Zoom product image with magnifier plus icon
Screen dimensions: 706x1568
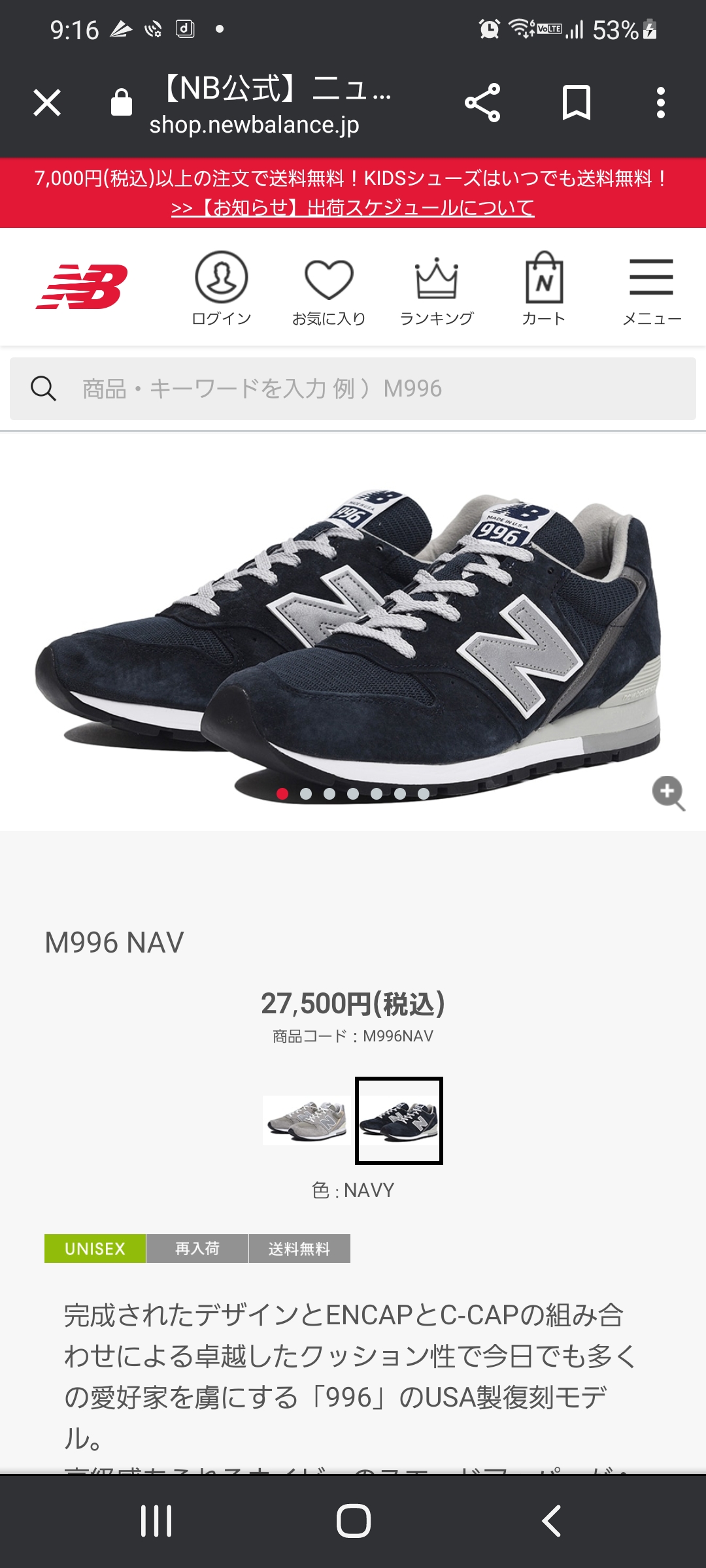(x=669, y=793)
